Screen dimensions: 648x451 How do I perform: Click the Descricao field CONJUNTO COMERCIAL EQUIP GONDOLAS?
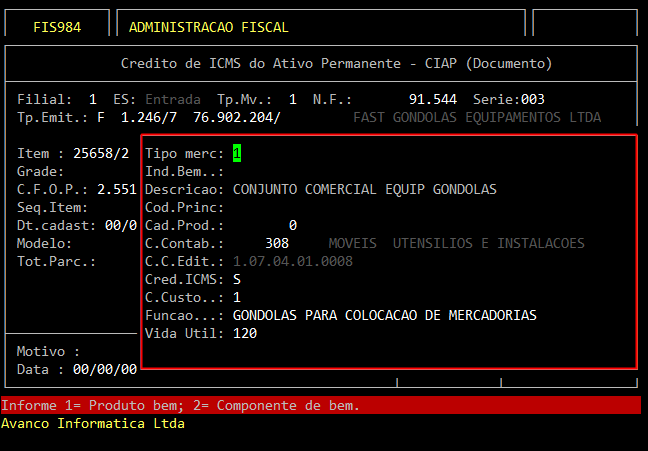[x=364, y=189]
